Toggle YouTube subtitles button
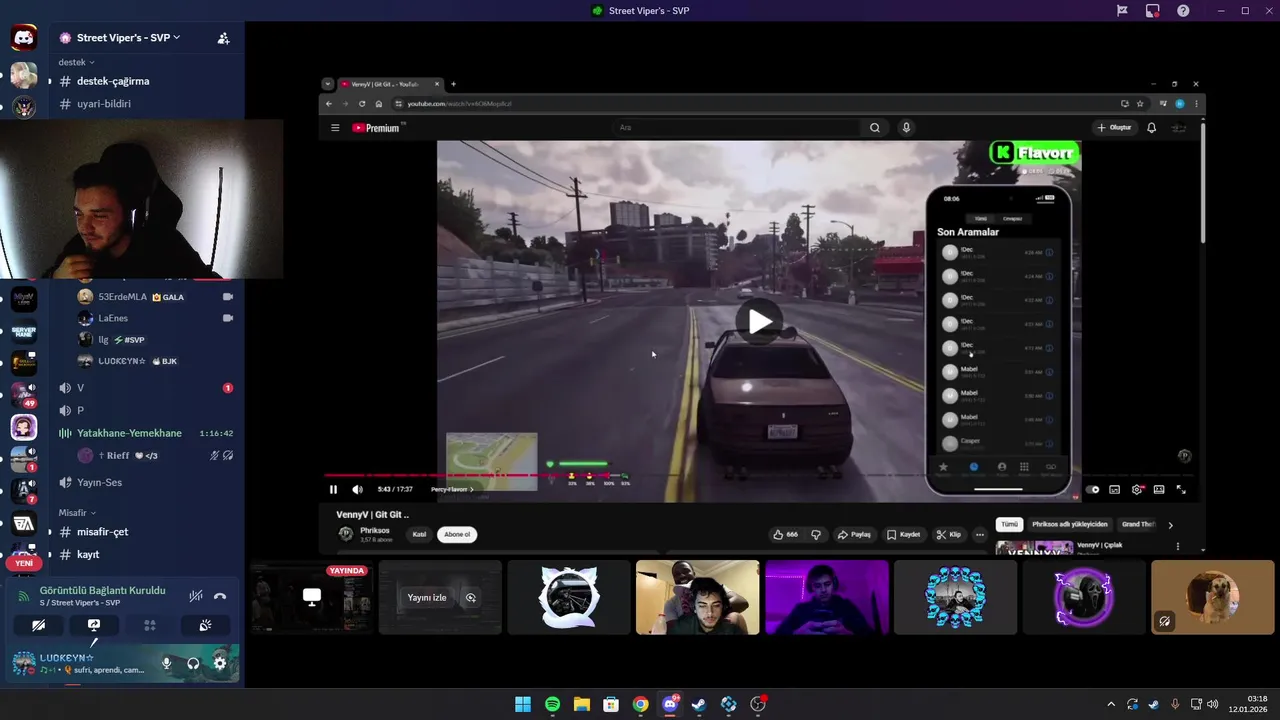Viewport: 1280px width, 720px height. tap(1115, 490)
